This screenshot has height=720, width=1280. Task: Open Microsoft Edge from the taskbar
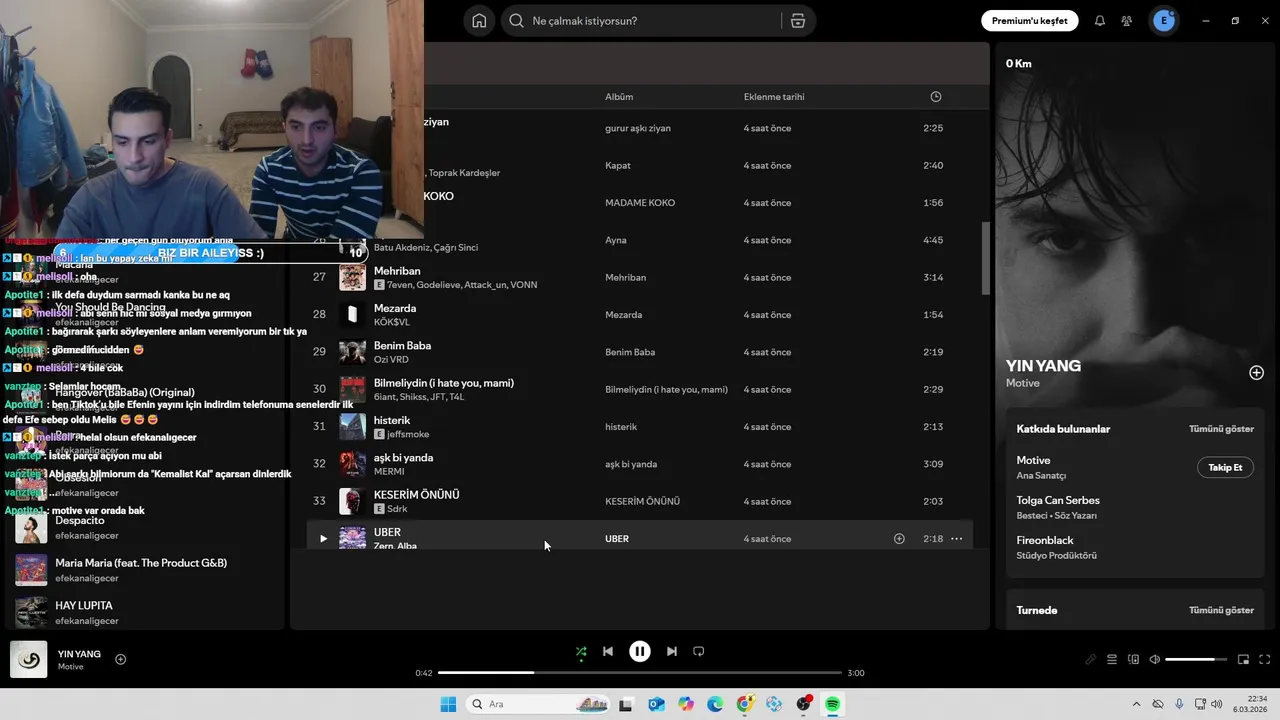point(715,704)
